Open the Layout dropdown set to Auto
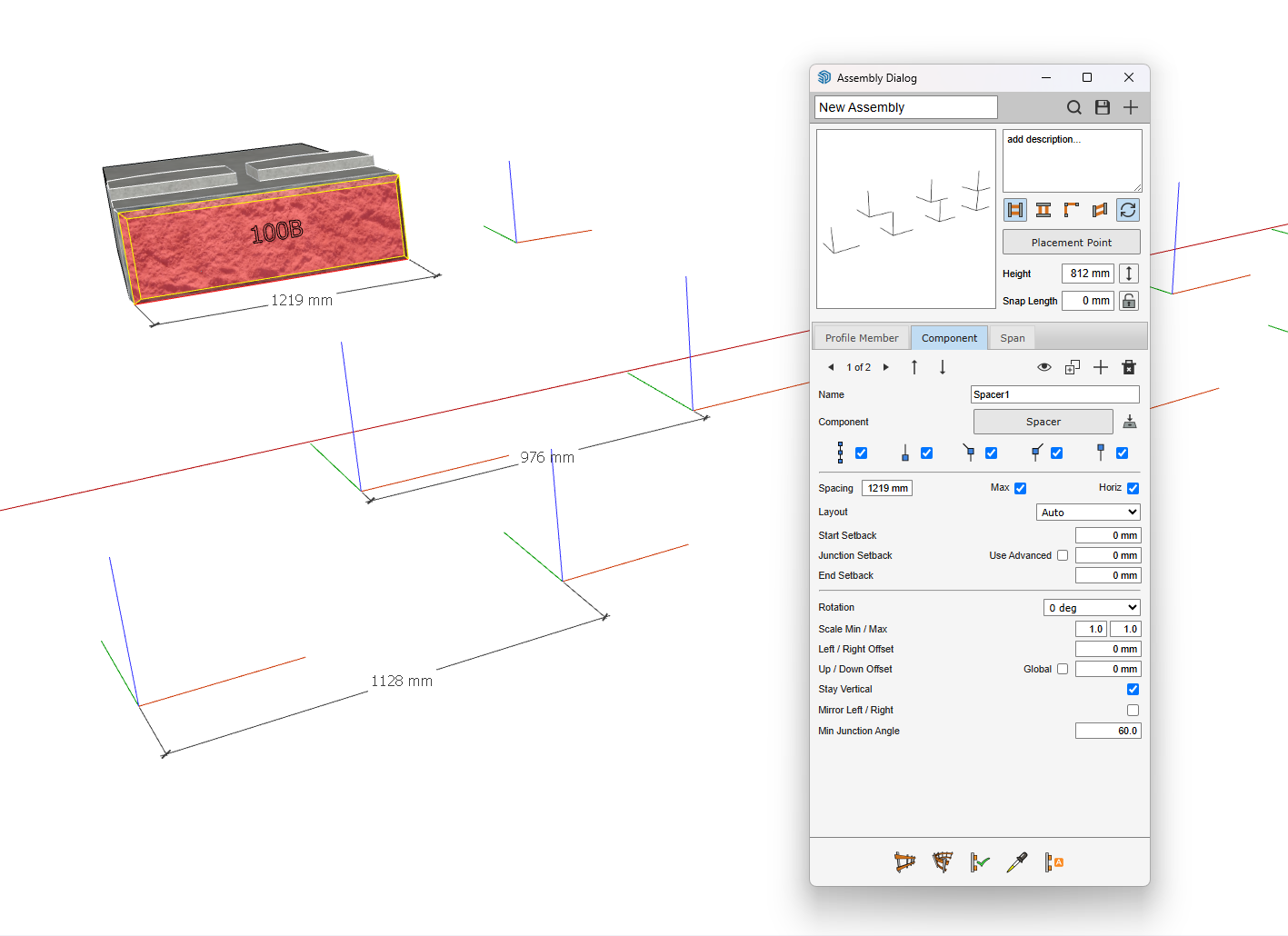The image size is (1288, 936). [1088, 513]
